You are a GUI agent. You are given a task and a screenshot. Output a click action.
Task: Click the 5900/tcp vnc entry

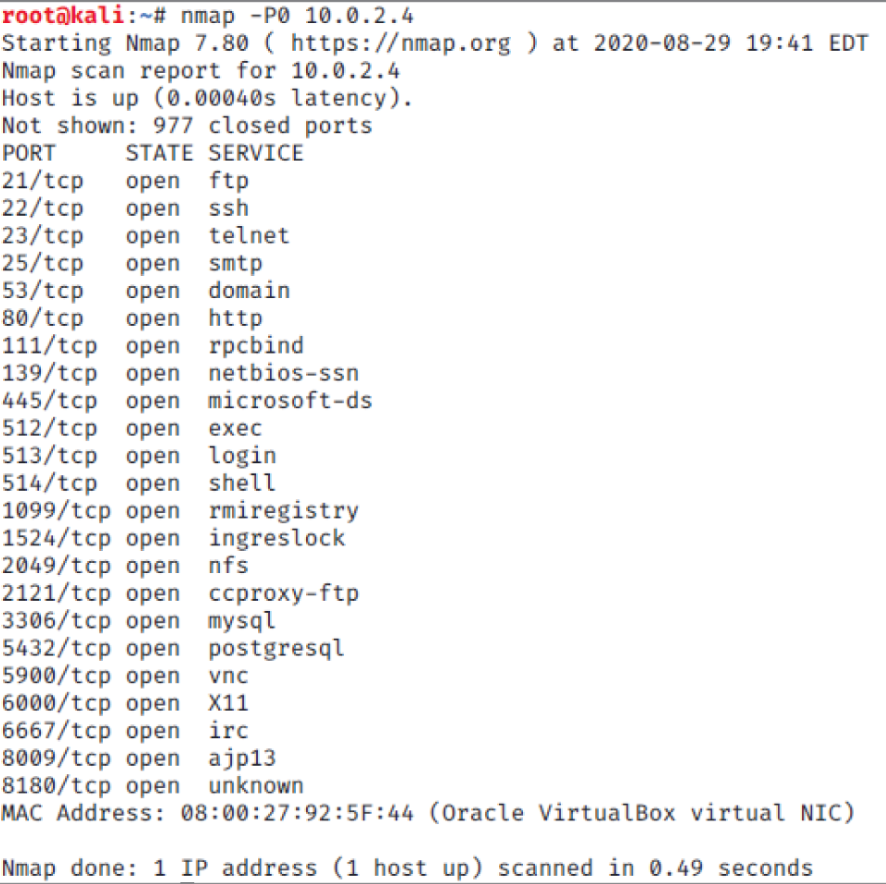pyautogui.click(x=125, y=676)
